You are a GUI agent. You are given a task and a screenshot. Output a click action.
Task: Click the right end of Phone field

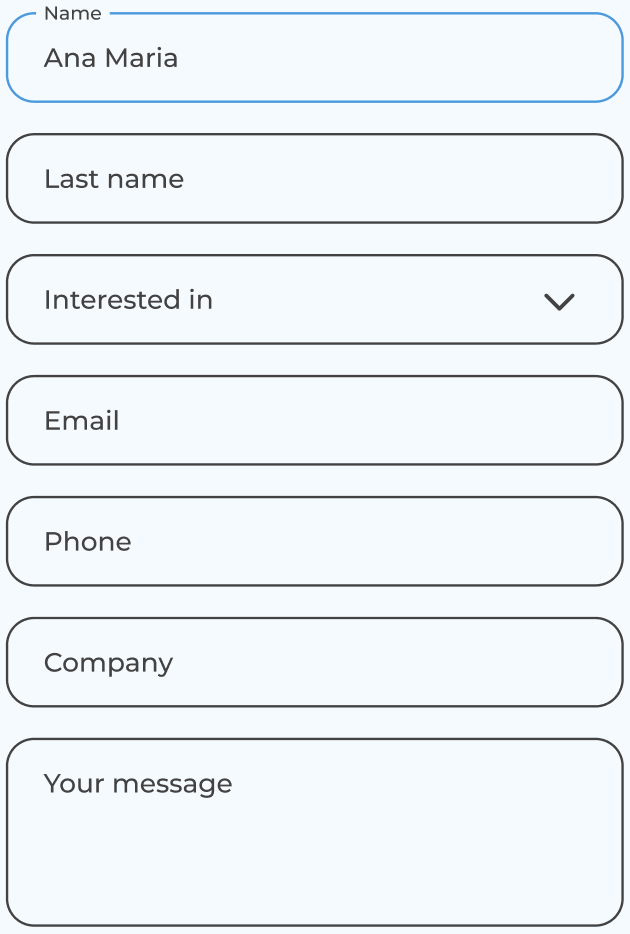coord(590,542)
